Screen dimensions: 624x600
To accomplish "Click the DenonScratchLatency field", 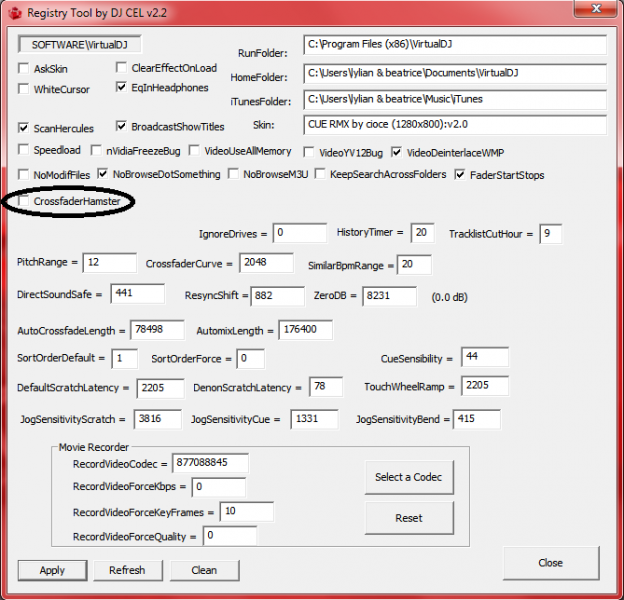I will pos(326,387).
